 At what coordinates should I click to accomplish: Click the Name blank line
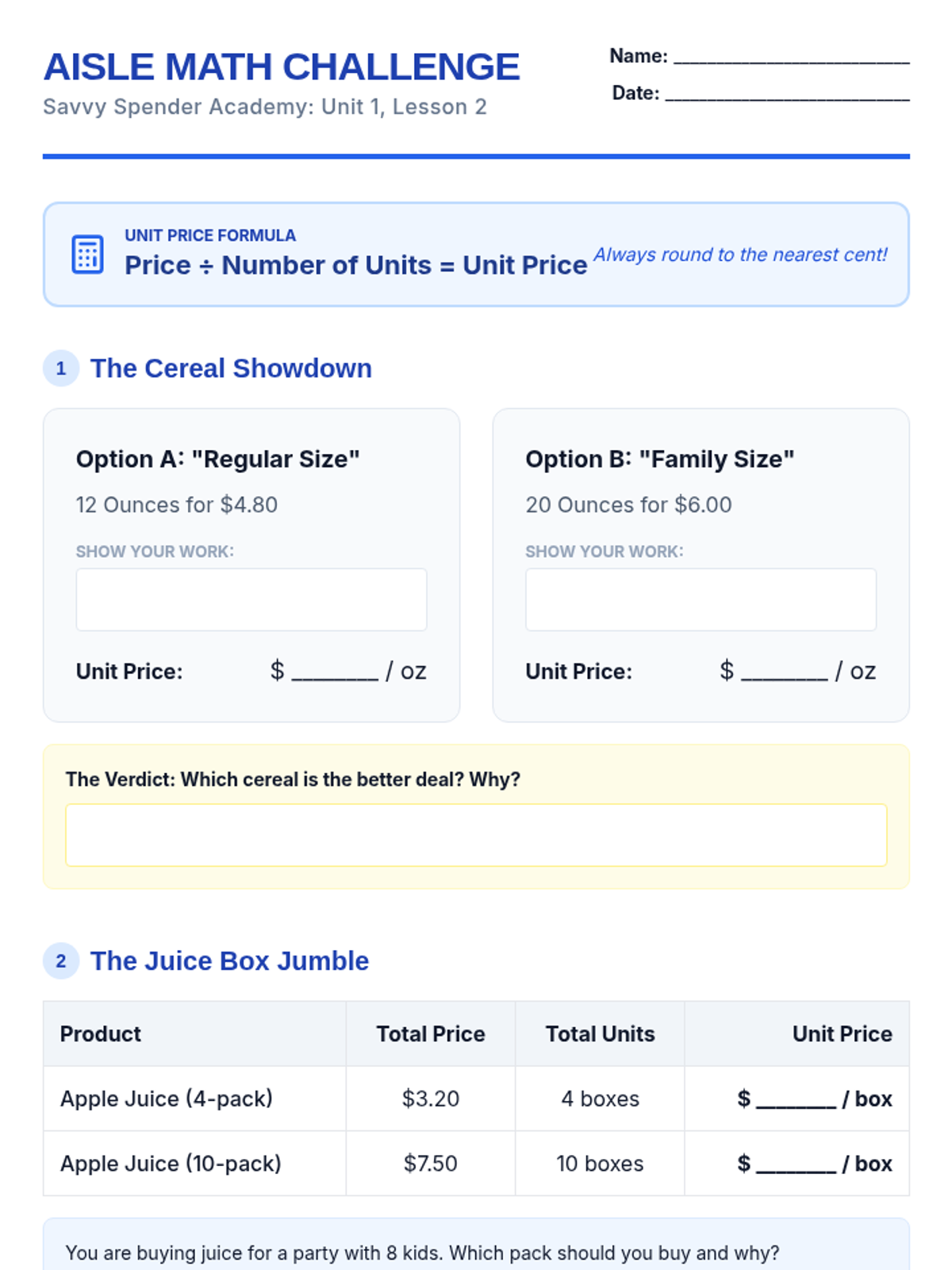pos(791,57)
